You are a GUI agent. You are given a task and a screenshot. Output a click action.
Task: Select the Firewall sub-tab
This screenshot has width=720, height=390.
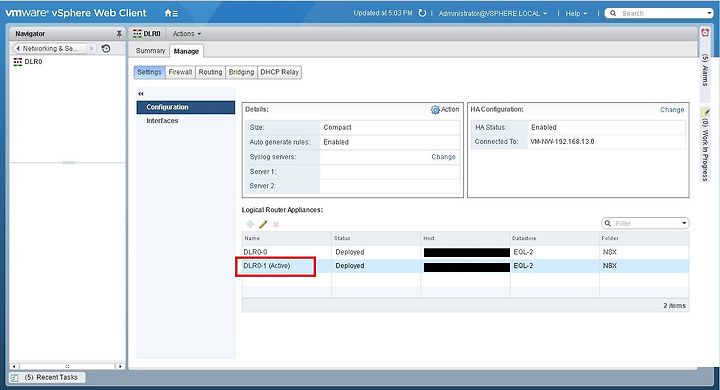click(x=180, y=72)
